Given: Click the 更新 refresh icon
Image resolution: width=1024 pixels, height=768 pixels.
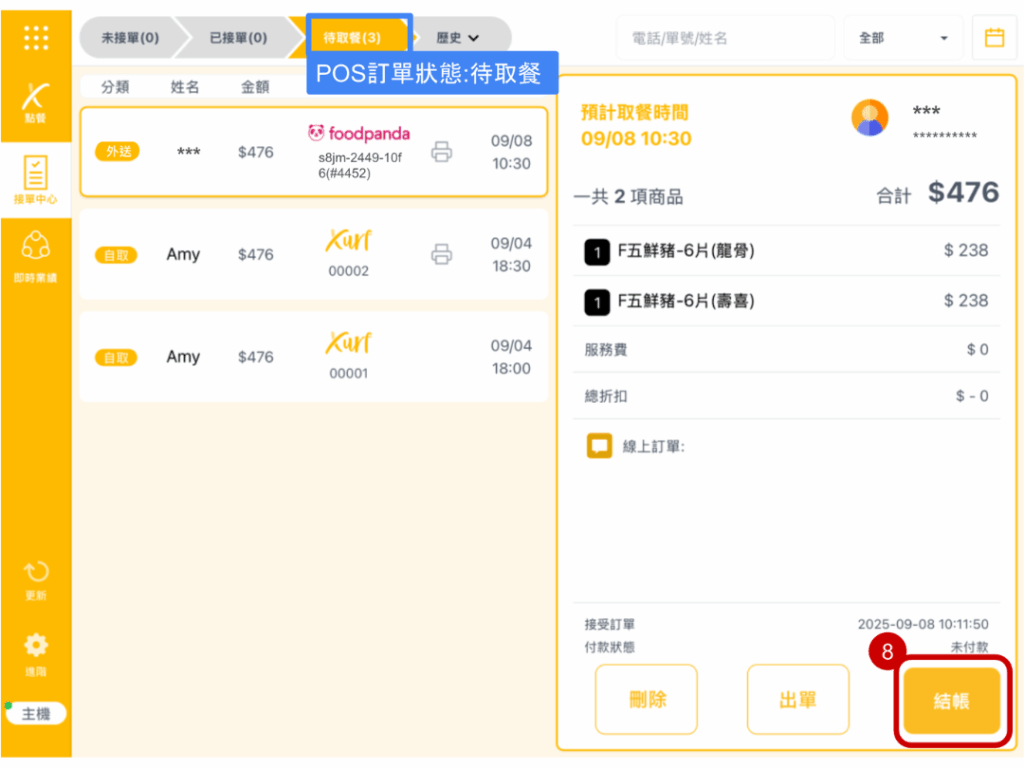Looking at the screenshot, I should tap(36, 580).
